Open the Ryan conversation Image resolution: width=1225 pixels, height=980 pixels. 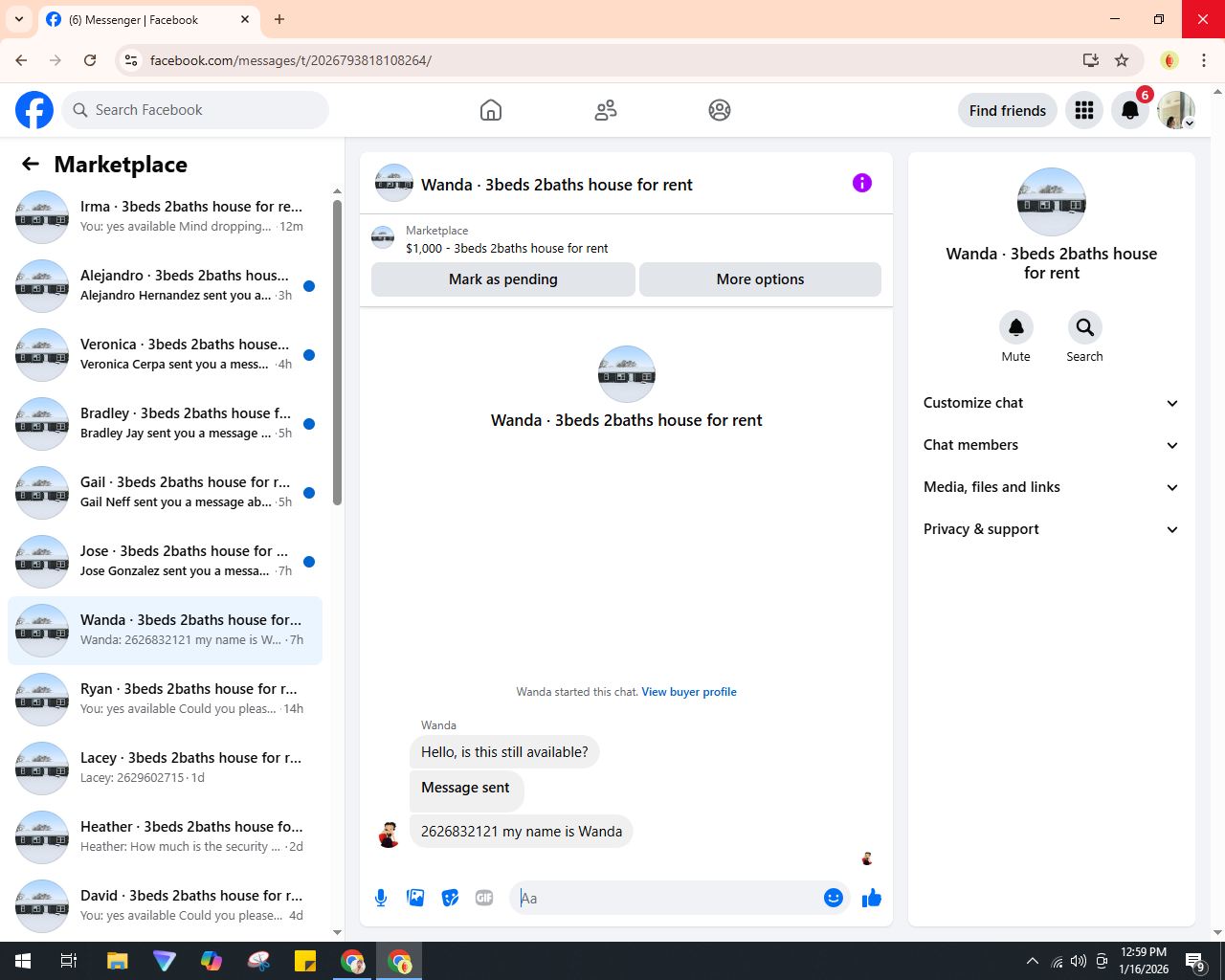pyautogui.click(x=165, y=700)
